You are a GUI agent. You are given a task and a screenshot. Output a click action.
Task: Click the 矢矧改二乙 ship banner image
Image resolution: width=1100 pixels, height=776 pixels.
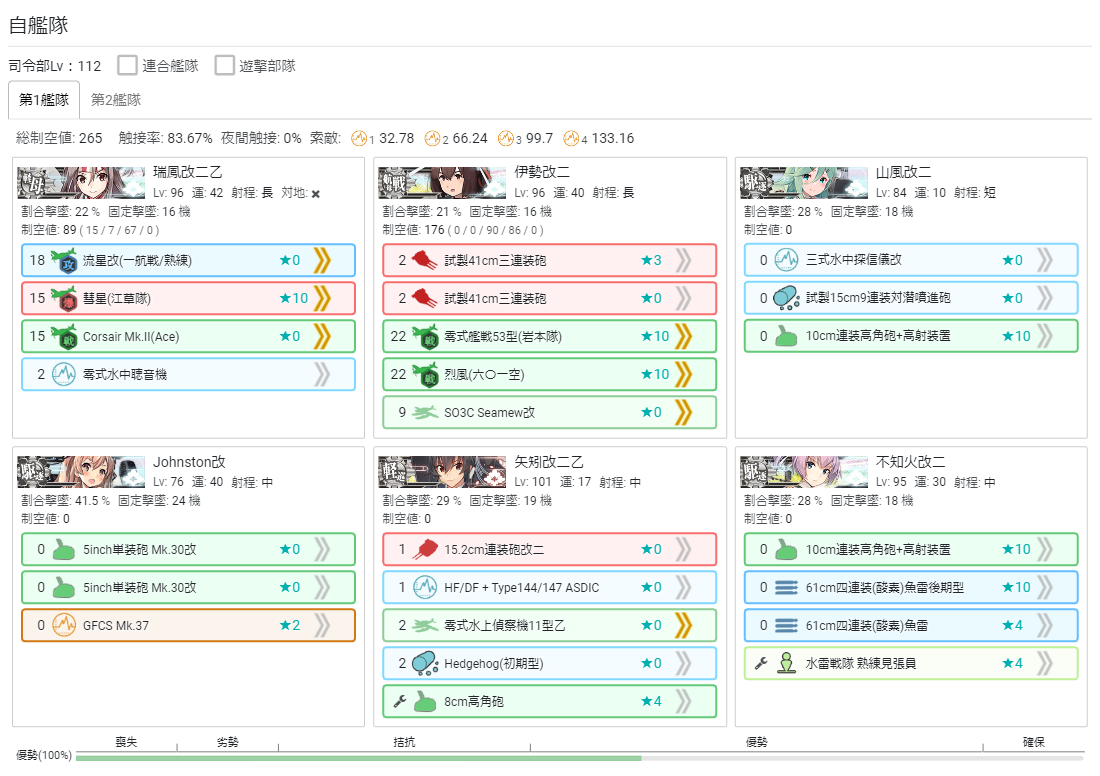coord(443,472)
